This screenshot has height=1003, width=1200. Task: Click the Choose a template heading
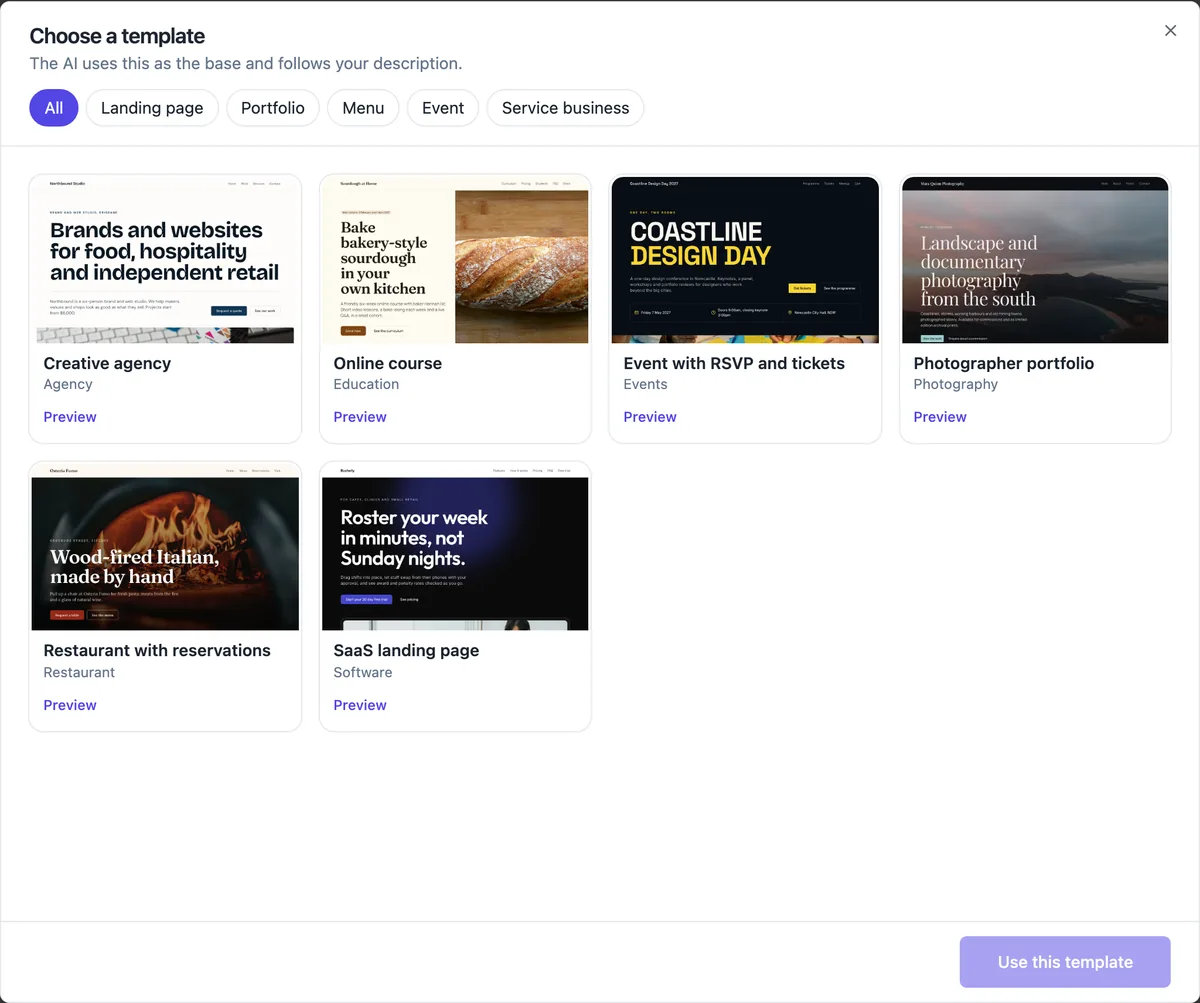click(117, 36)
